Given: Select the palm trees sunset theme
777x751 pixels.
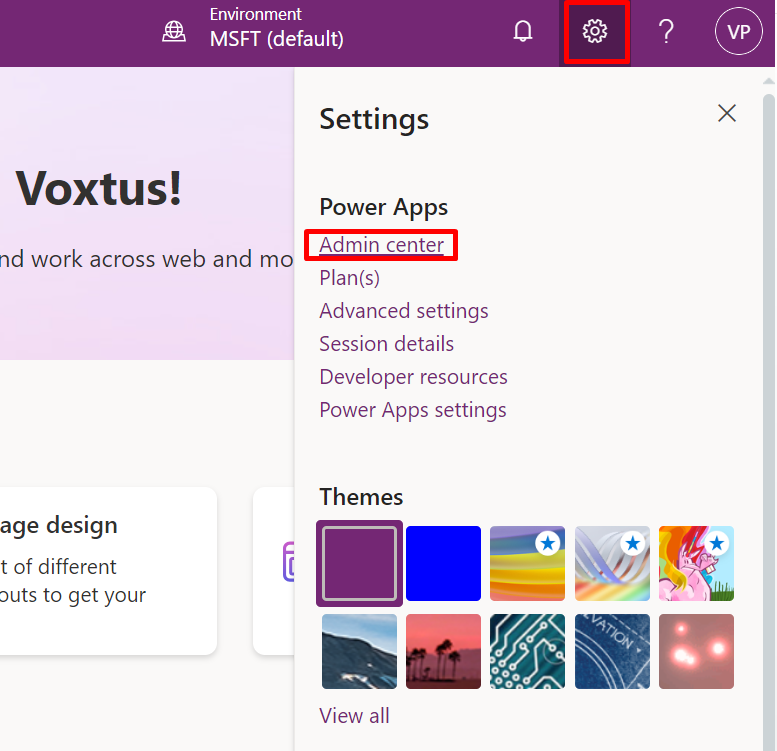Looking at the screenshot, I should point(444,651).
